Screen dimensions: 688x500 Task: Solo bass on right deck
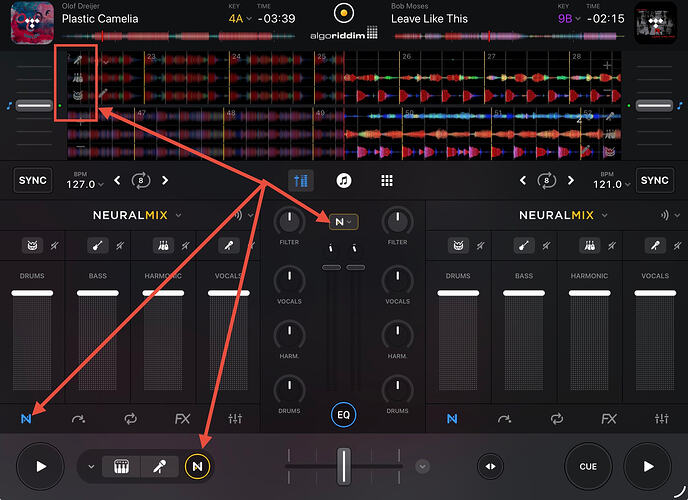point(524,246)
